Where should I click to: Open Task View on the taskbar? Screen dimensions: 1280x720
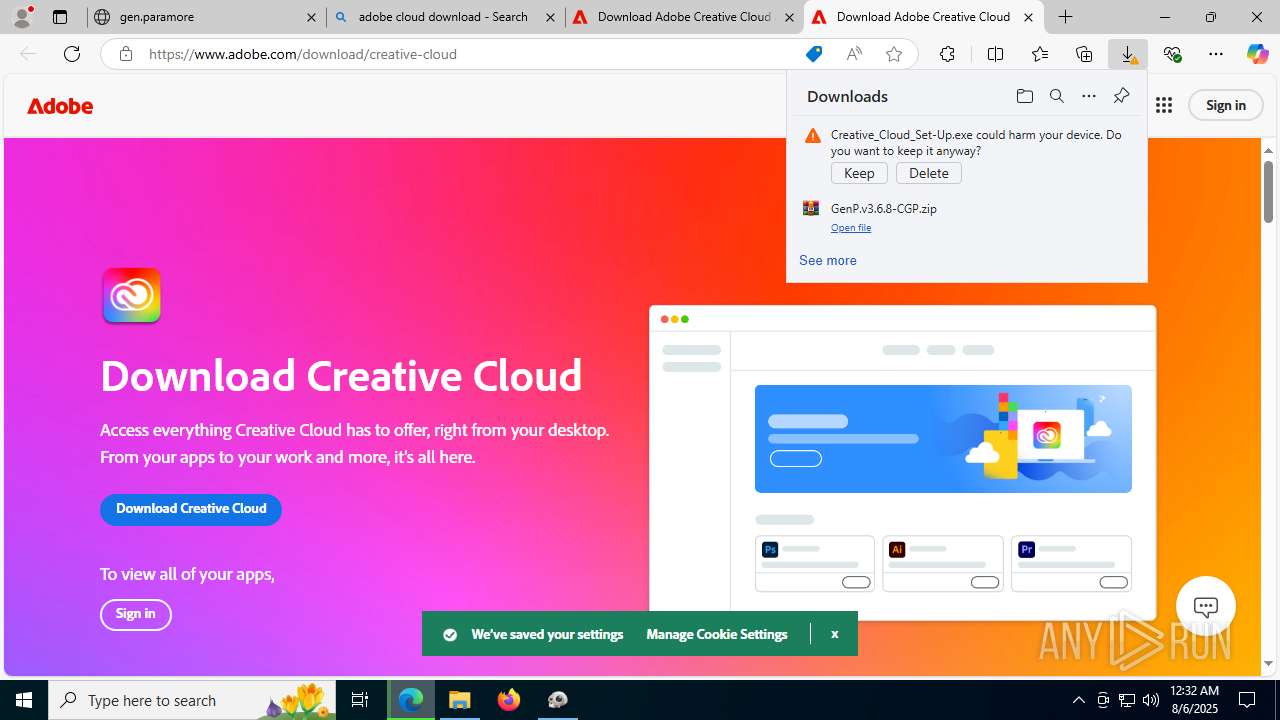coord(360,700)
